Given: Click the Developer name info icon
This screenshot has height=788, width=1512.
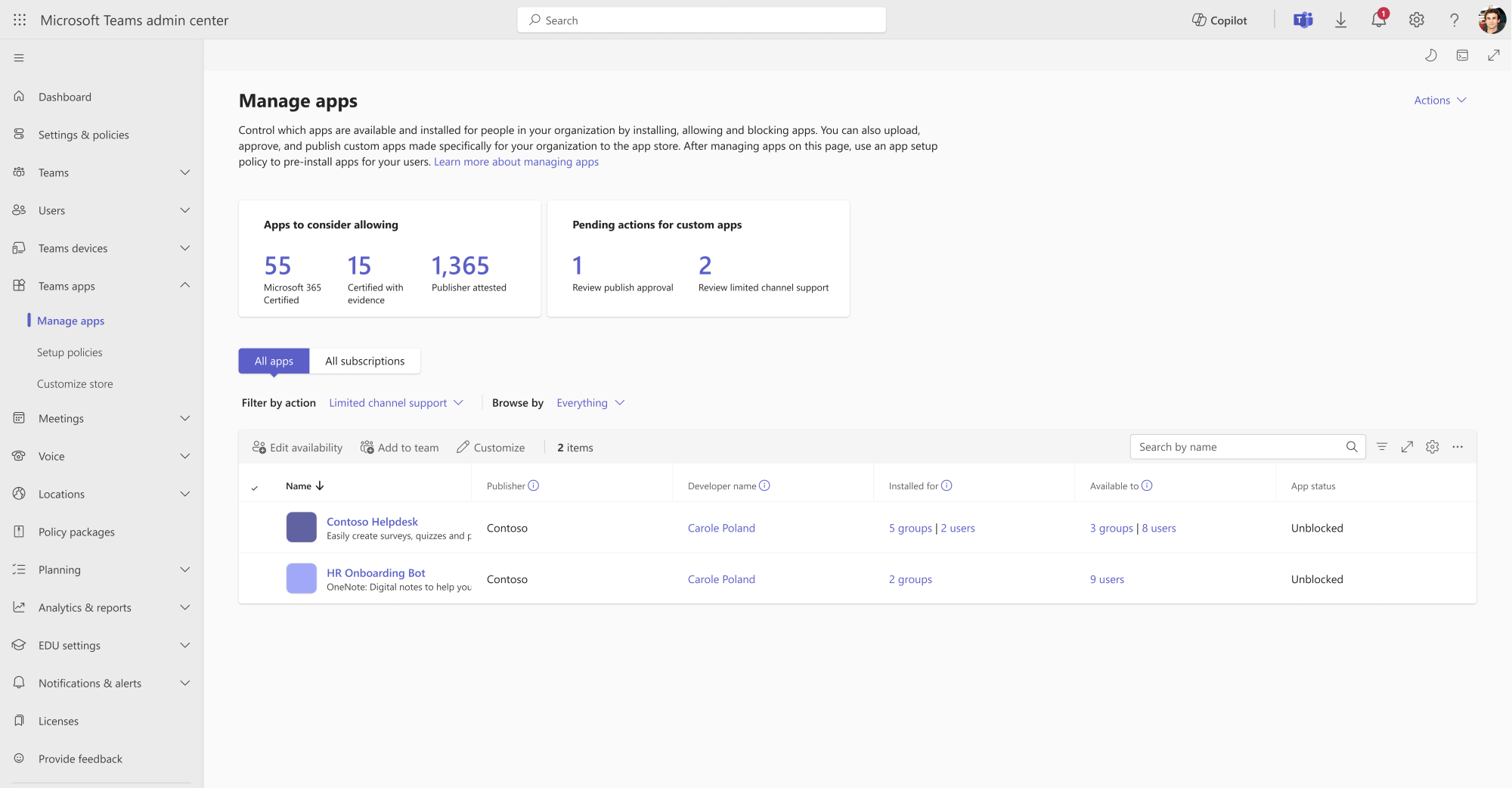Looking at the screenshot, I should pos(764,486).
